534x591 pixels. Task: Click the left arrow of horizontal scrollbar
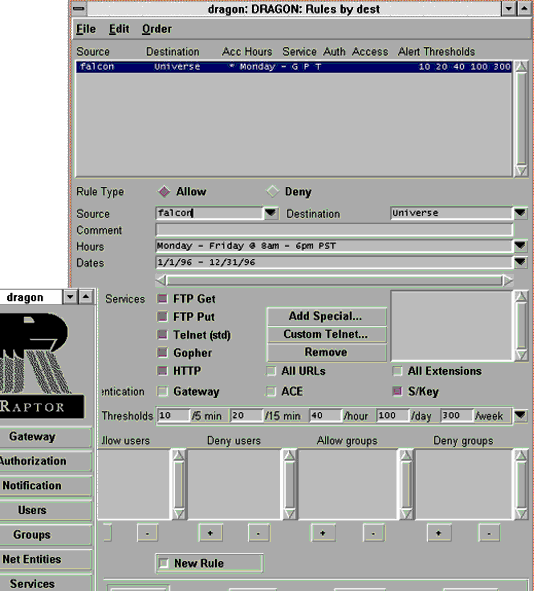point(161,280)
